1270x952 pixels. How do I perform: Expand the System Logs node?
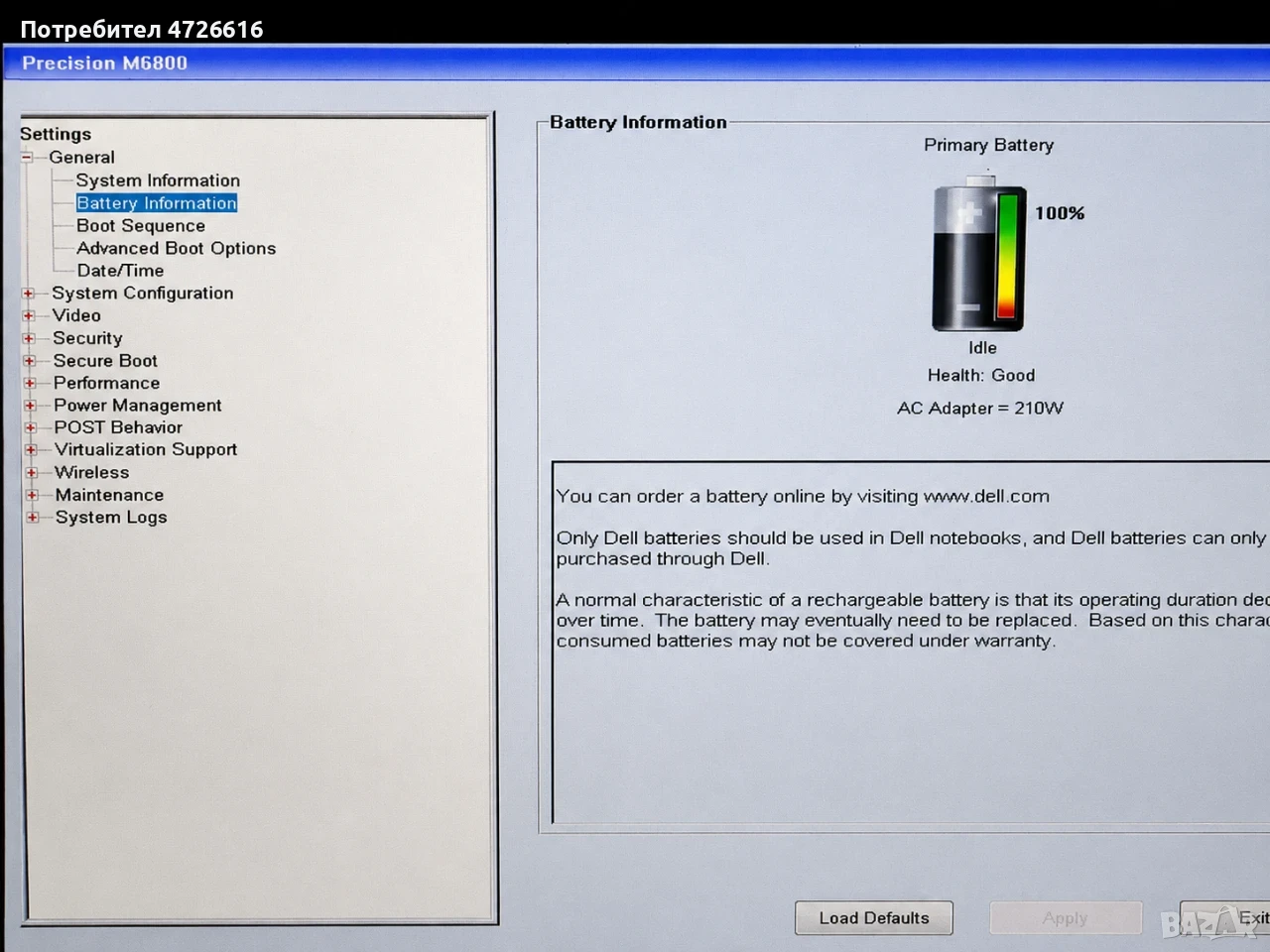(33, 518)
